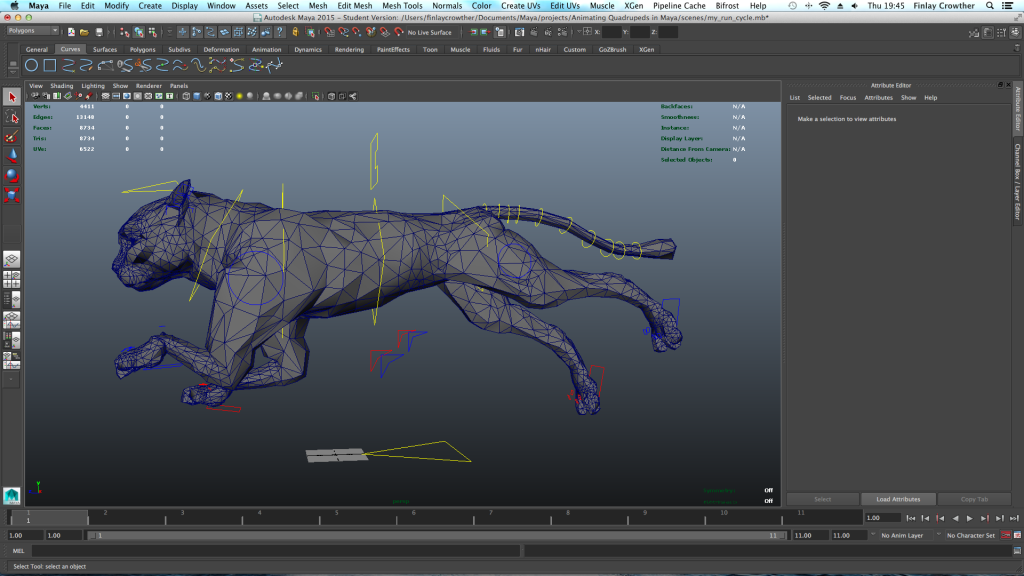1024x576 pixels.
Task: Click the range slider bar
Action: coord(436,536)
